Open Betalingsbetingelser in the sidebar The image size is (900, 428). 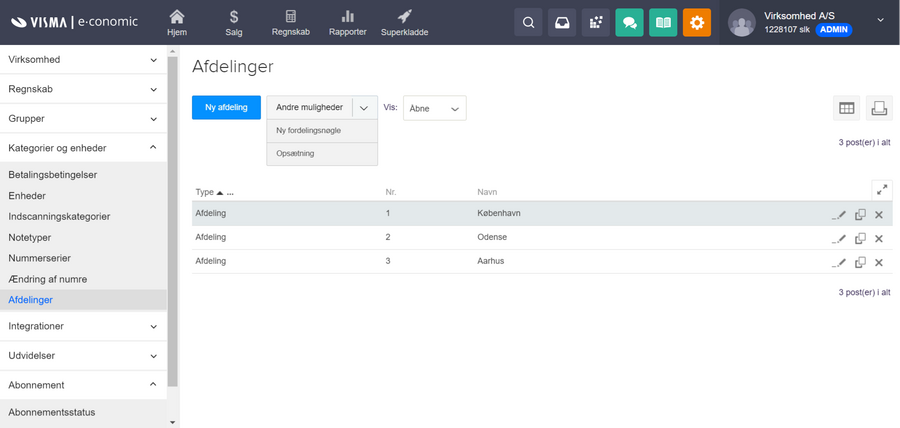52,174
